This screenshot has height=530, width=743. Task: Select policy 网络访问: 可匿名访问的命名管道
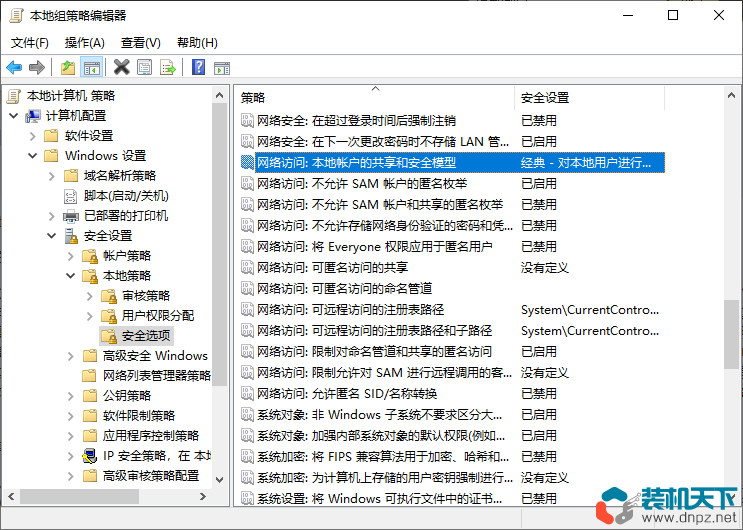point(344,288)
